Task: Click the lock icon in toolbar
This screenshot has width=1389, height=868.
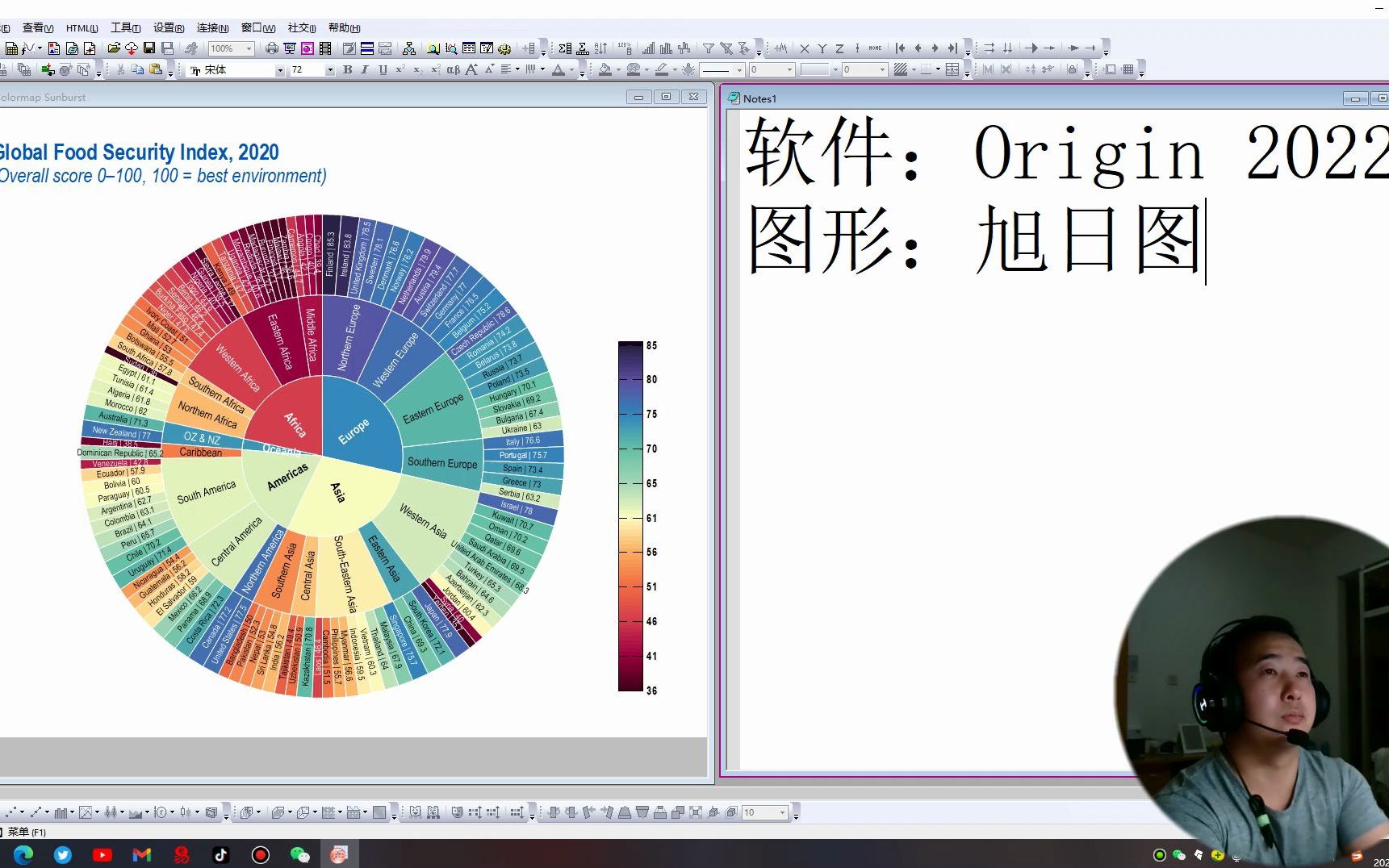Action: click(x=1072, y=70)
